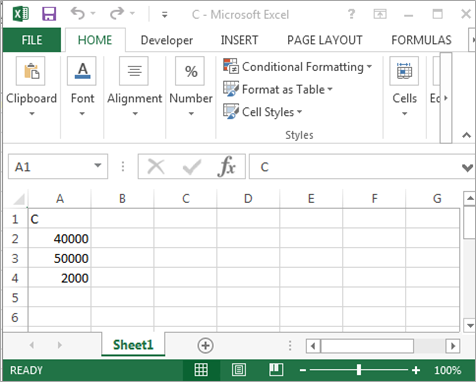Customize the Quick Access Toolbar
Viewport: 476px width, 382px height.
coord(164,14)
